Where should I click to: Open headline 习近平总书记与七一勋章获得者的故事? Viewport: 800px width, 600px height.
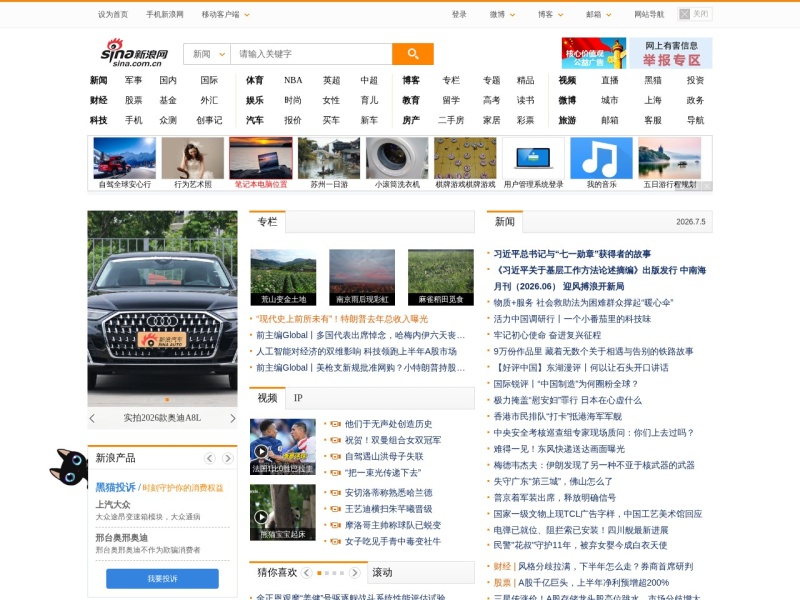point(572,254)
